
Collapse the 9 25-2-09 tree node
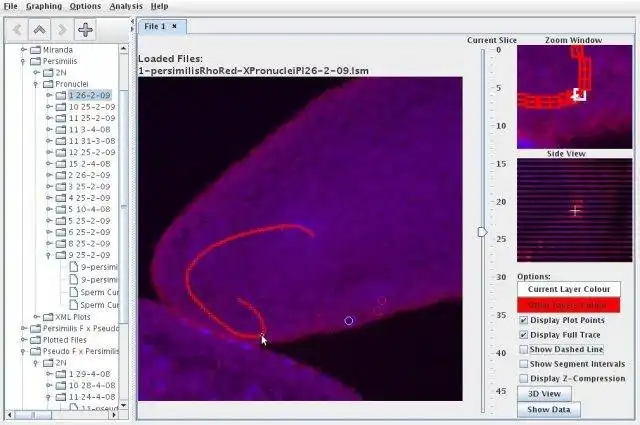tap(49, 255)
